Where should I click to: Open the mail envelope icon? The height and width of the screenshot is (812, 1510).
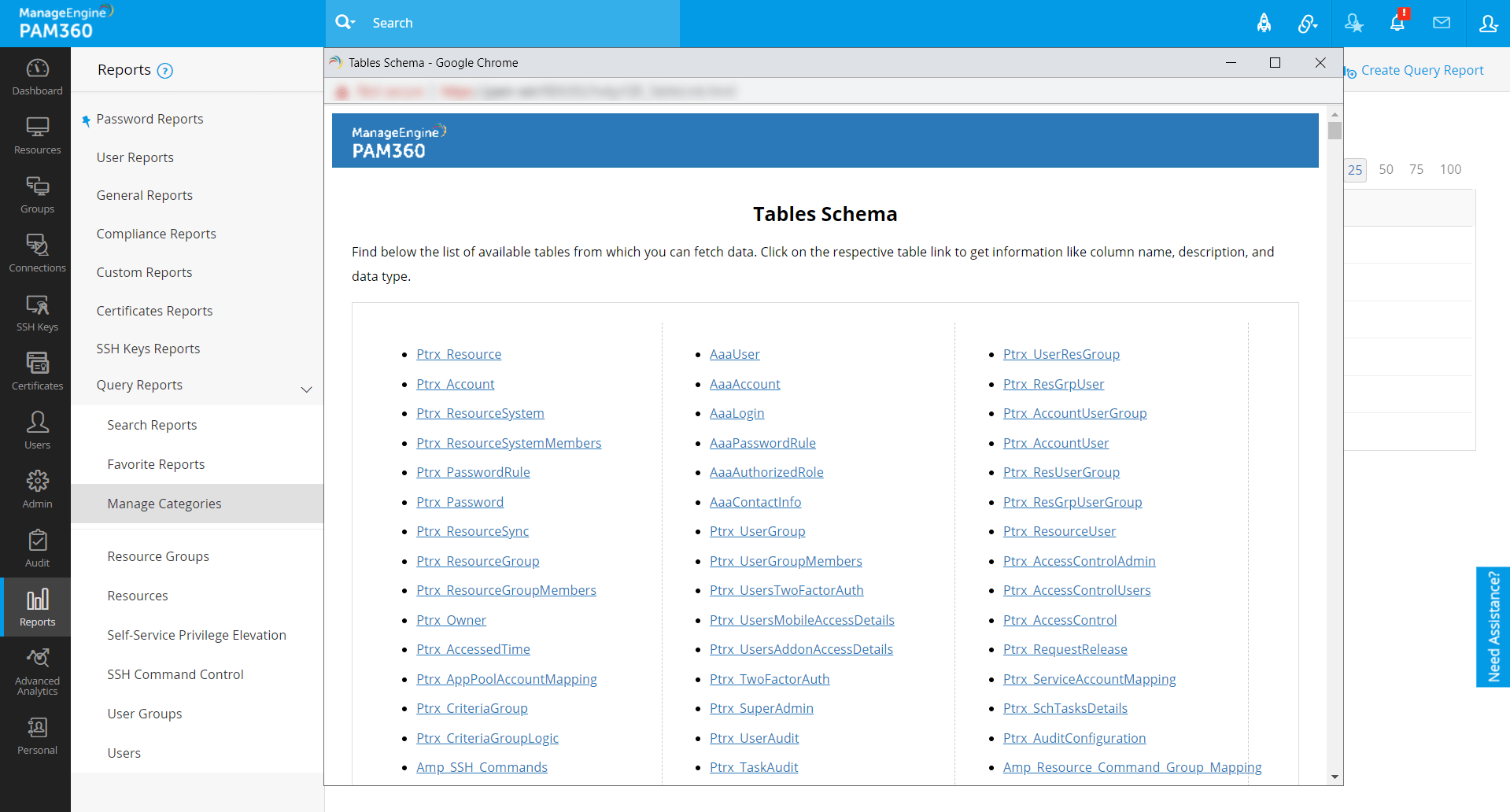click(1442, 23)
